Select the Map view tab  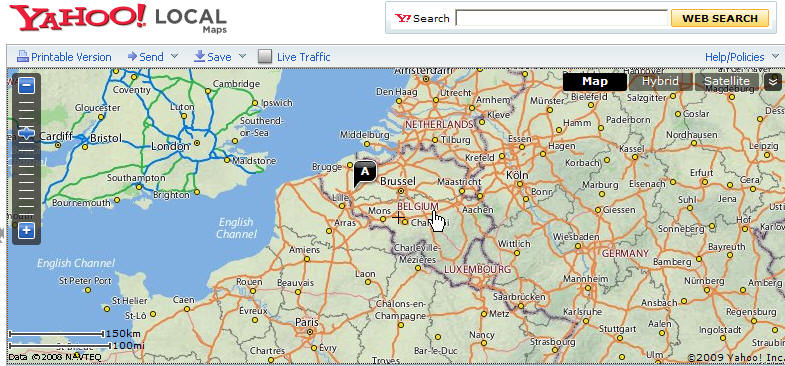595,82
